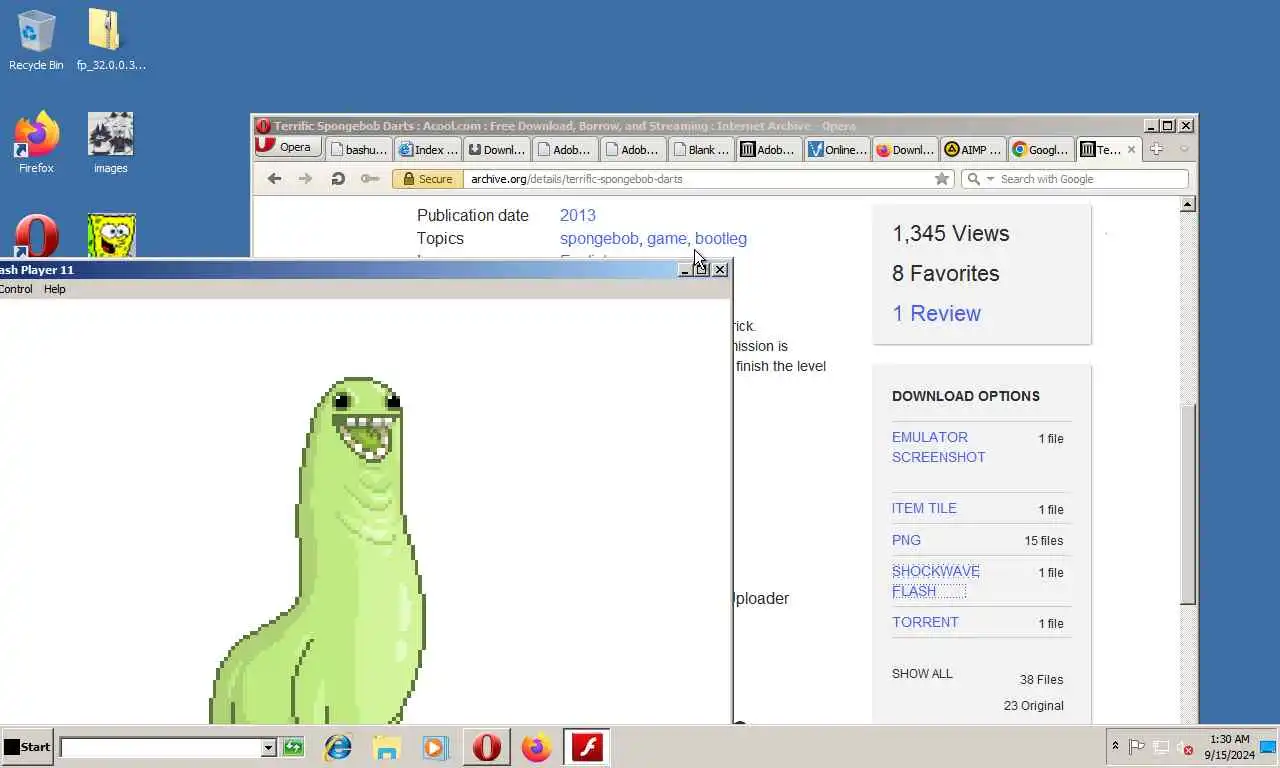Open the images desktop folder
This screenshot has width=1280, height=768.
tap(110, 142)
